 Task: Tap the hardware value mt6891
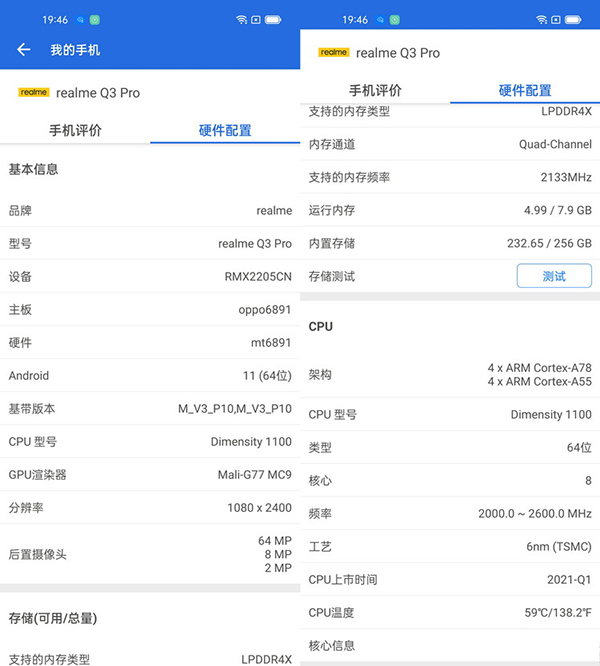[271, 342]
